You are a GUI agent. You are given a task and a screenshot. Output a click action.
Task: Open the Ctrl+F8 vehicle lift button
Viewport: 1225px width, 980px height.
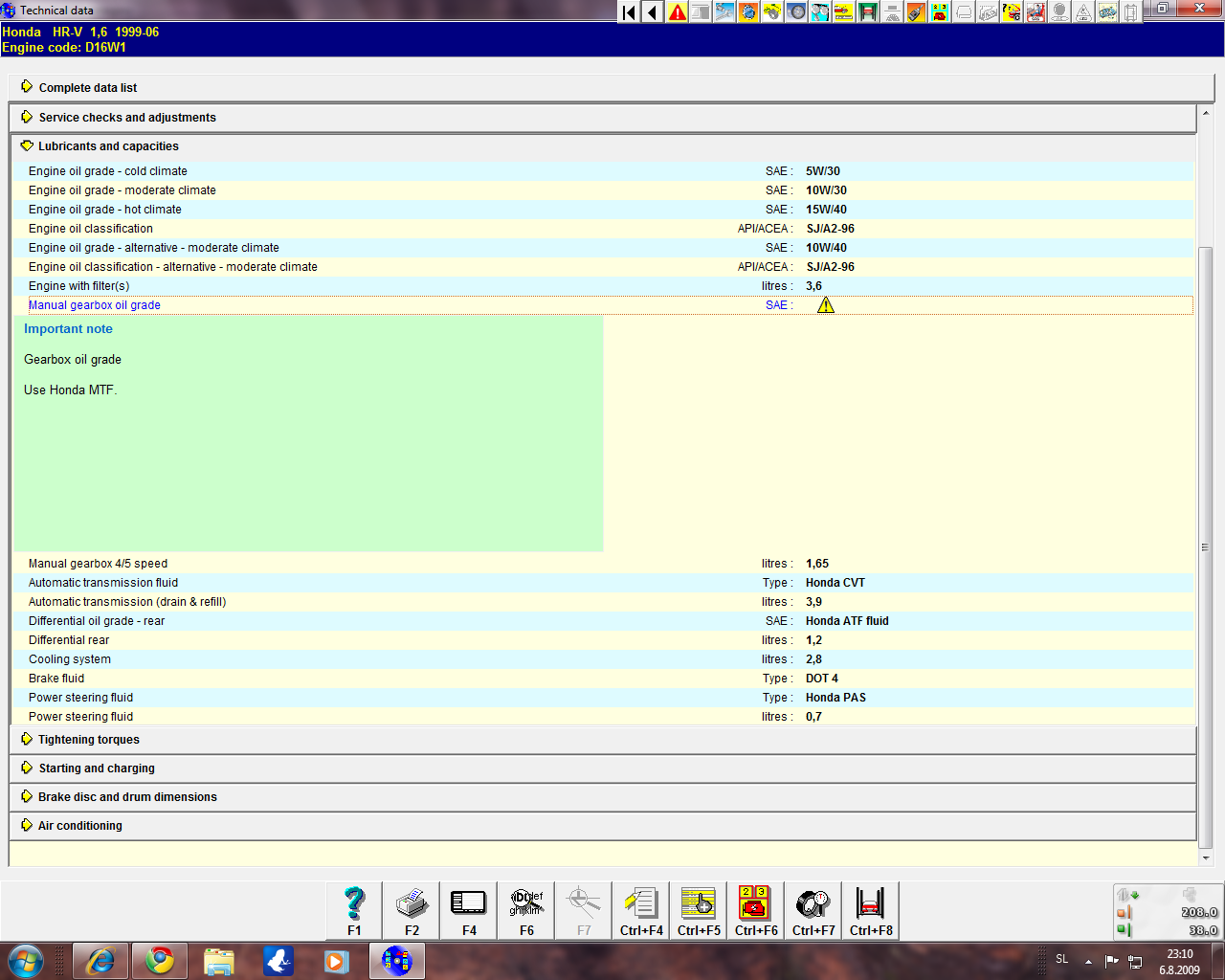tap(871, 910)
